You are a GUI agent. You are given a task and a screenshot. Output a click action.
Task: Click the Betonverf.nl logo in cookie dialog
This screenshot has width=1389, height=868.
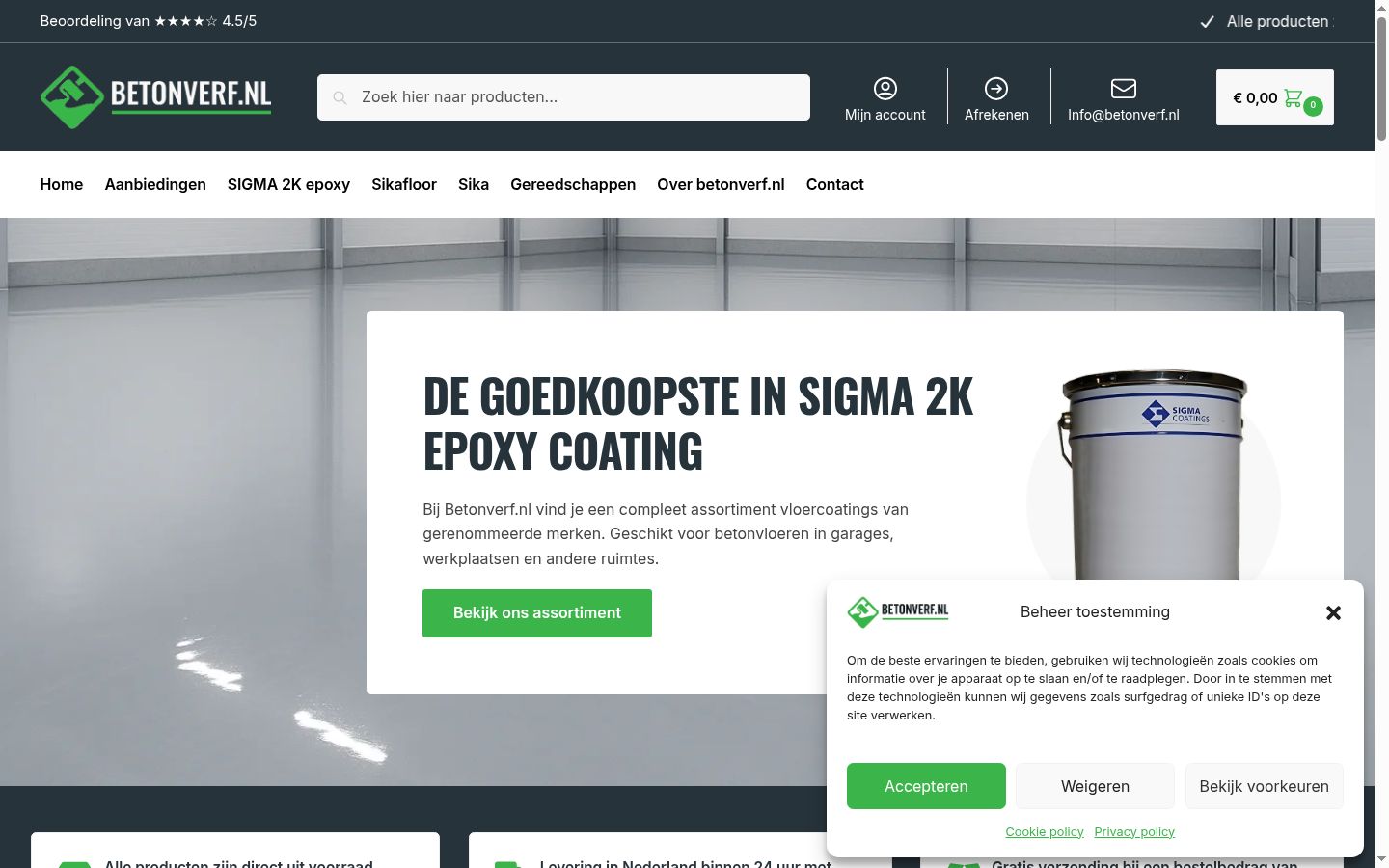pos(898,611)
